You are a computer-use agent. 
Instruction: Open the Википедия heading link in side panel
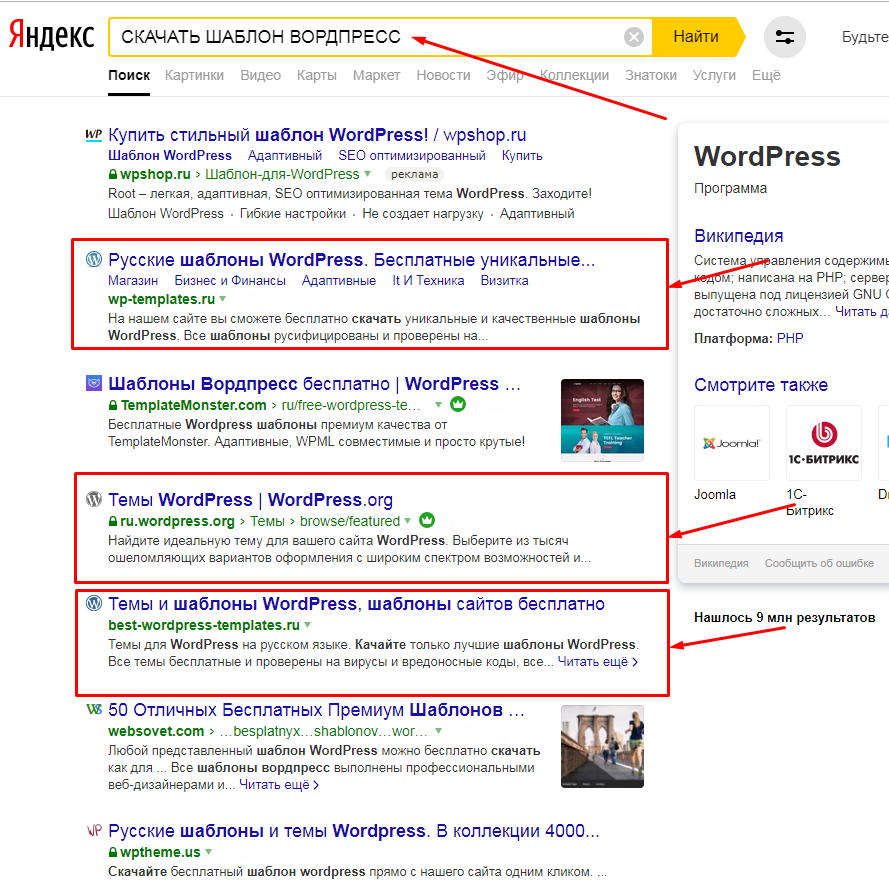pos(738,236)
